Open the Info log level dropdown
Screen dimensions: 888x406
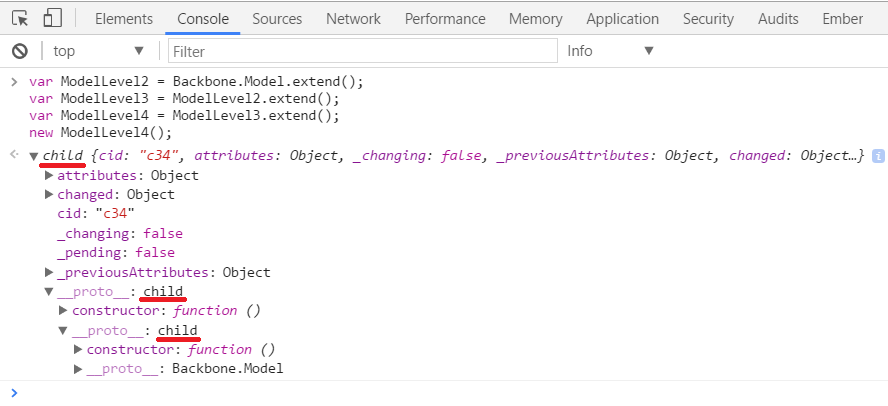coord(610,51)
